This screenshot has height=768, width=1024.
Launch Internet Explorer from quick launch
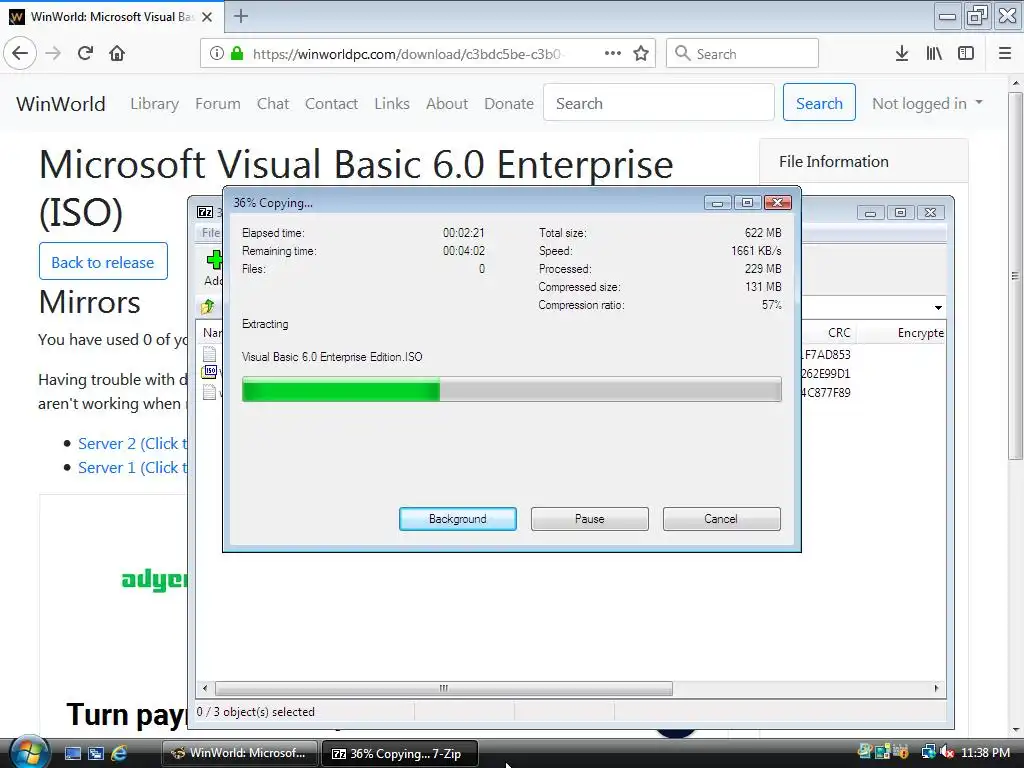[119, 753]
